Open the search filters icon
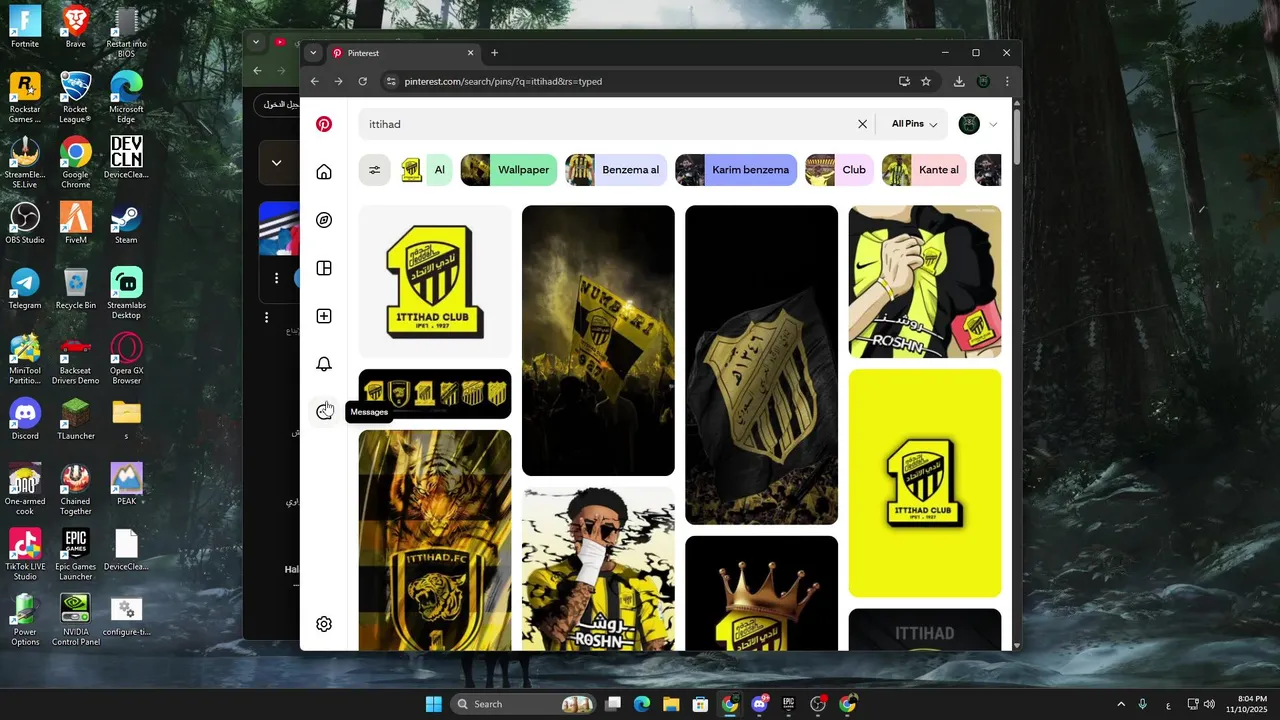1280x720 pixels. 375,170
